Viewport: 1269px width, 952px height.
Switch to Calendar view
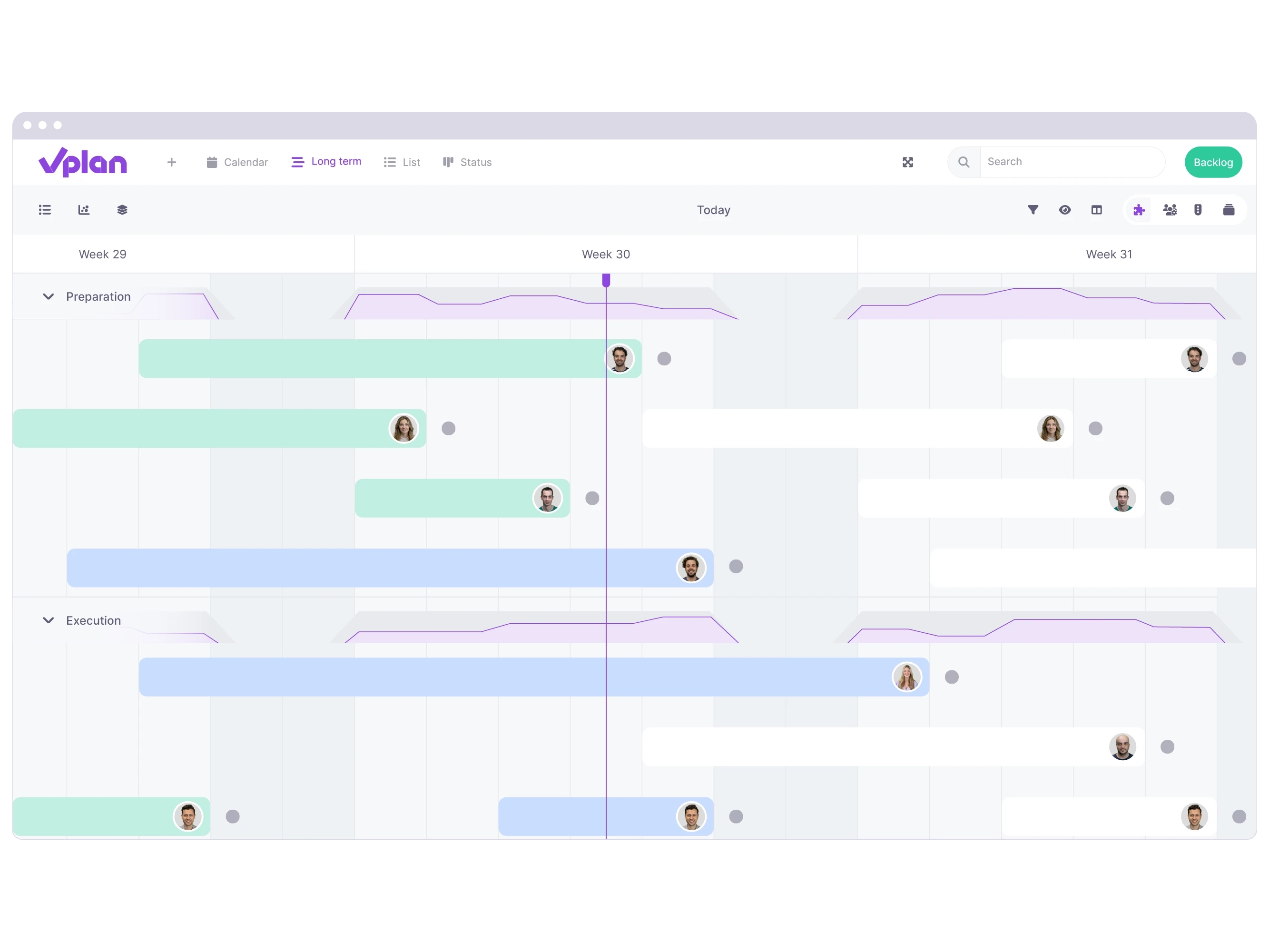coord(237,161)
